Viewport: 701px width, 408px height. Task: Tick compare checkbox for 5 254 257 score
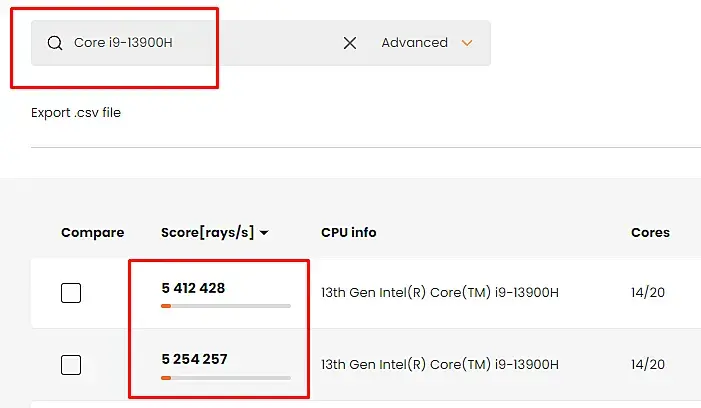pos(71,365)
